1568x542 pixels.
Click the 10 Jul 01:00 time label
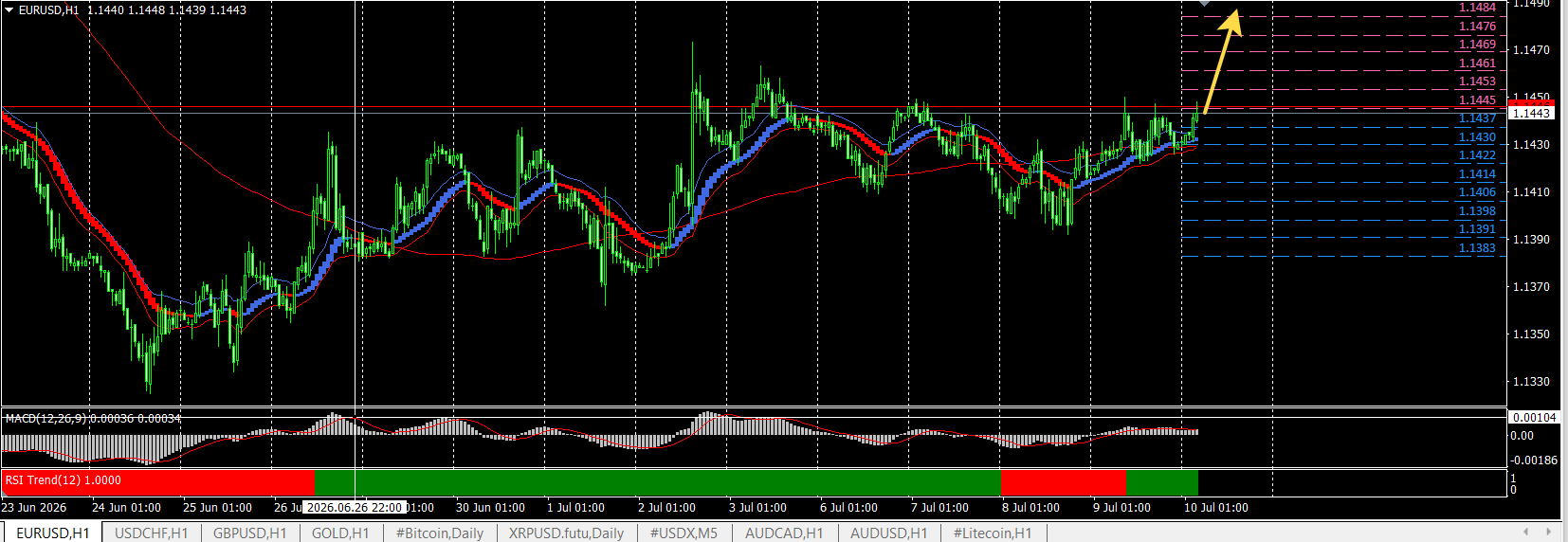point(1216,508)
